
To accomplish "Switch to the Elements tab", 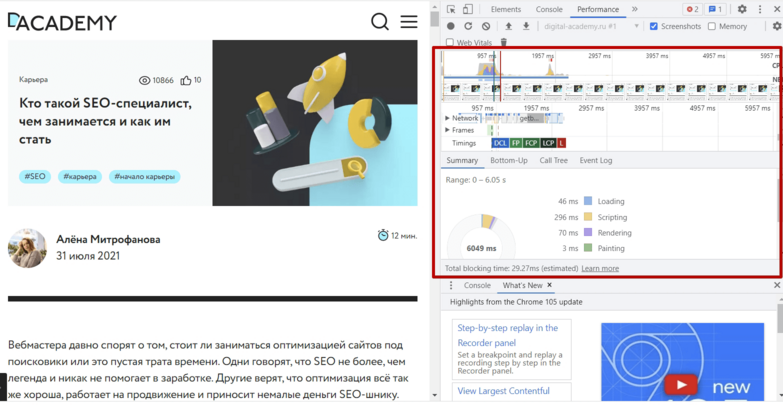I will [505, 9].
